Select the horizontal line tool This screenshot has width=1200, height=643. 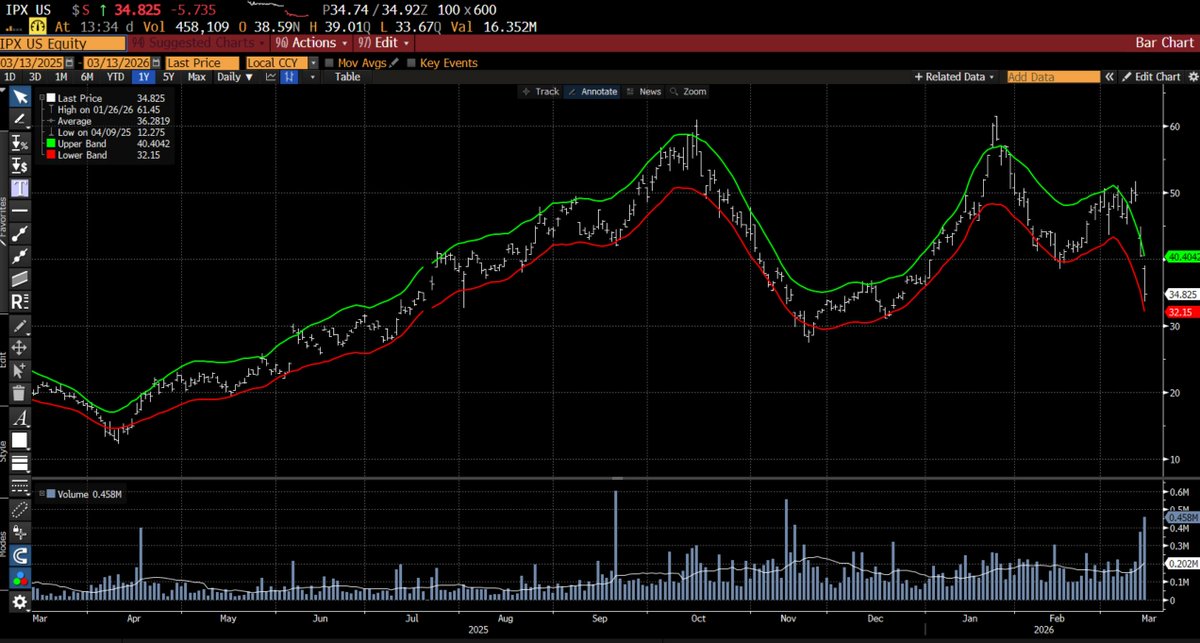coord(21,210)
